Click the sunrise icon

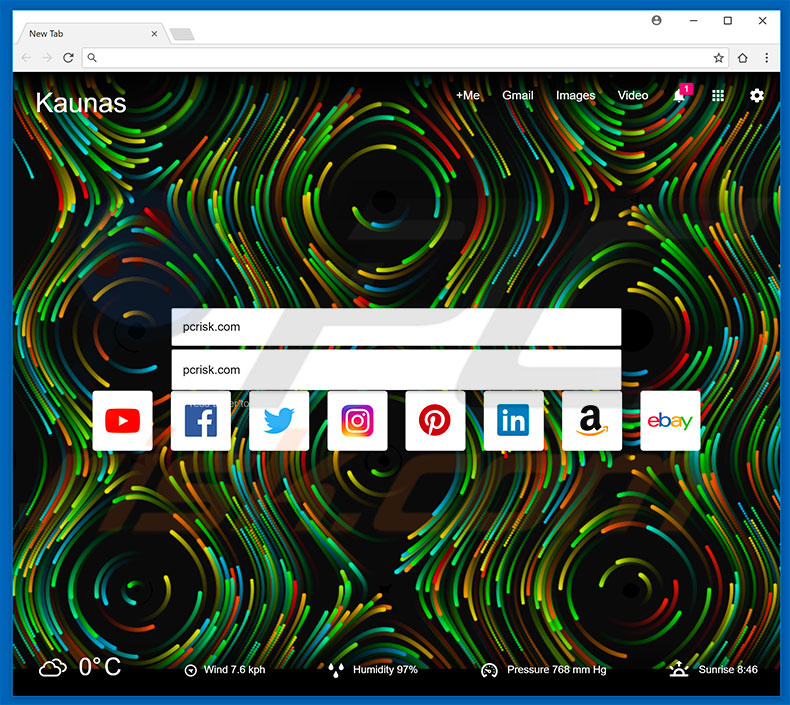679,669
